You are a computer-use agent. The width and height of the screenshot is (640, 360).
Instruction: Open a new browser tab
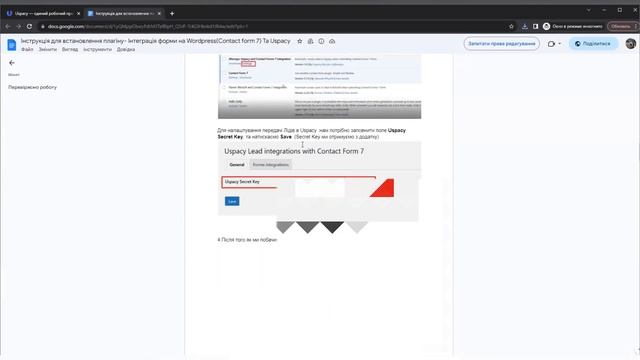(x=172, y=13)
